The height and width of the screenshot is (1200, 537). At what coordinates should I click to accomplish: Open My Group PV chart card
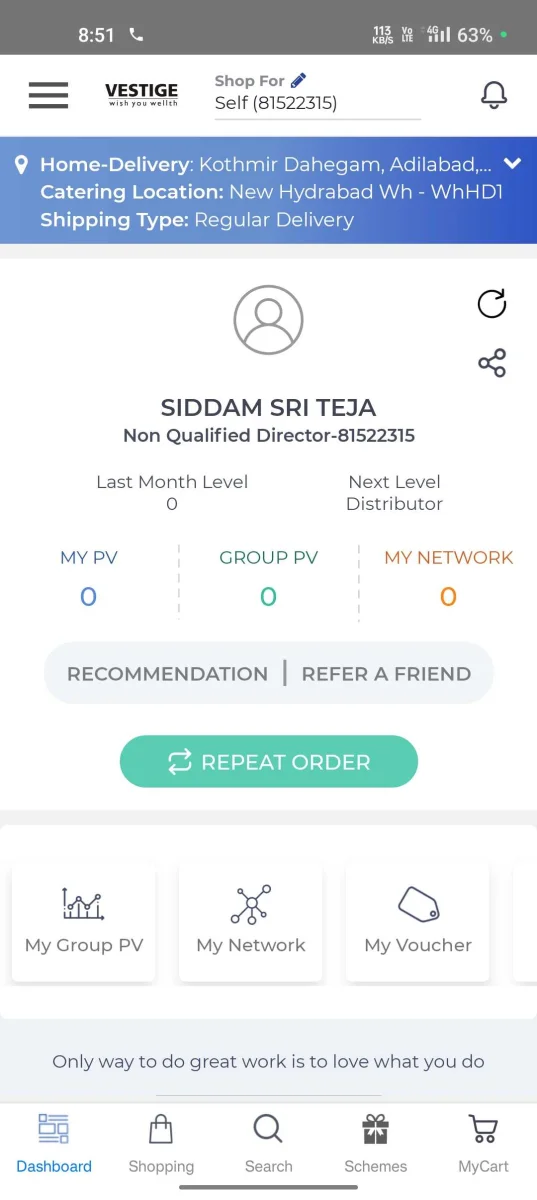84,922
